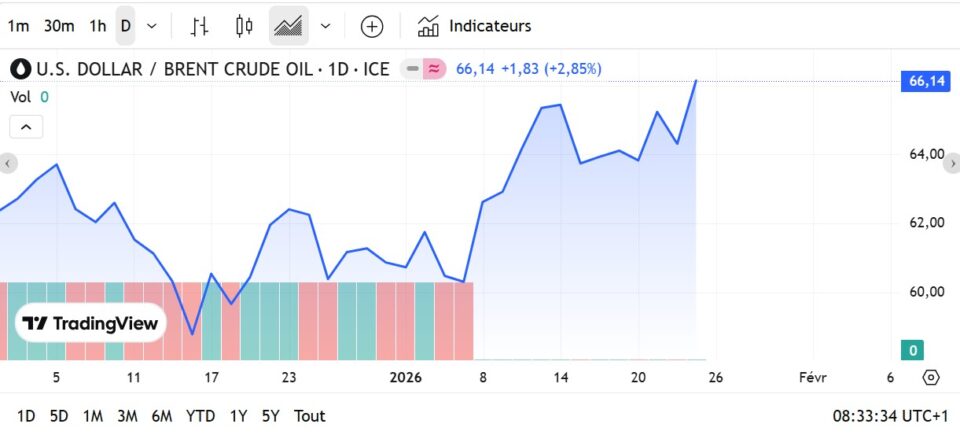
Task: Click the pink approximate-data status badge
Action: (x=434, y=69)
